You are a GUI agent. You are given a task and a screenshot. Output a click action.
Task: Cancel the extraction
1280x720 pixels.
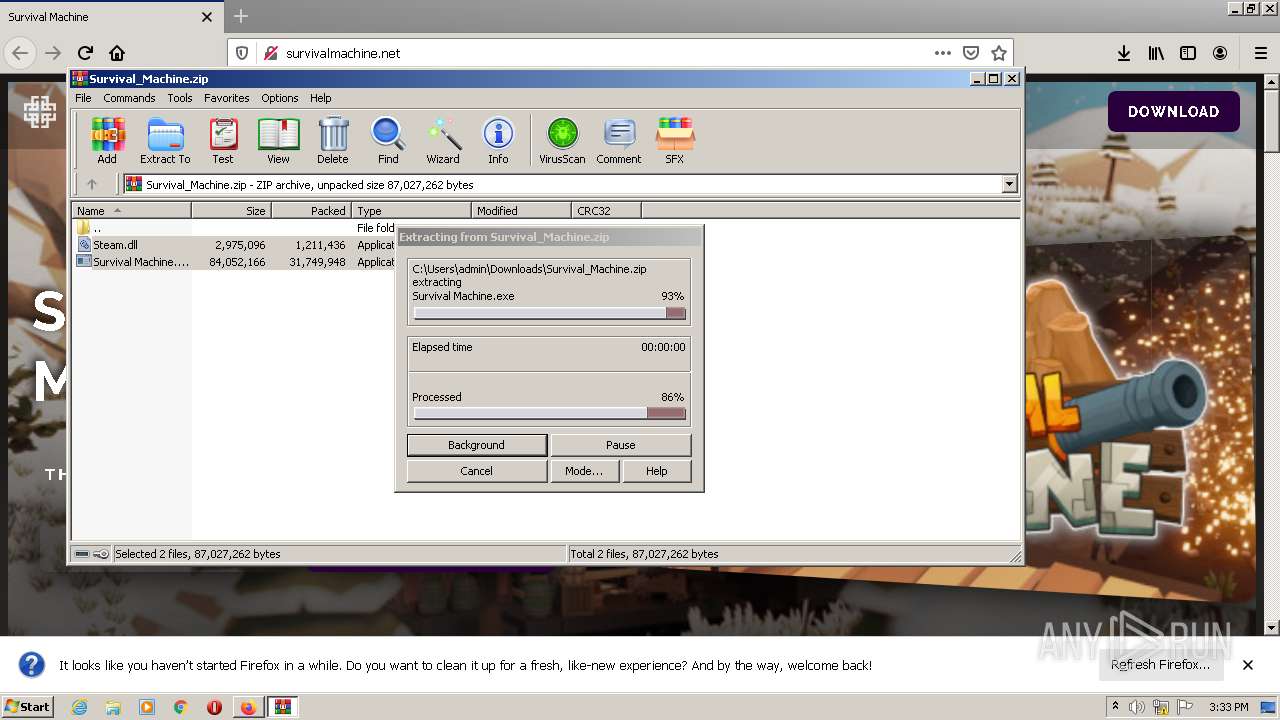click(x=476, y=471)
